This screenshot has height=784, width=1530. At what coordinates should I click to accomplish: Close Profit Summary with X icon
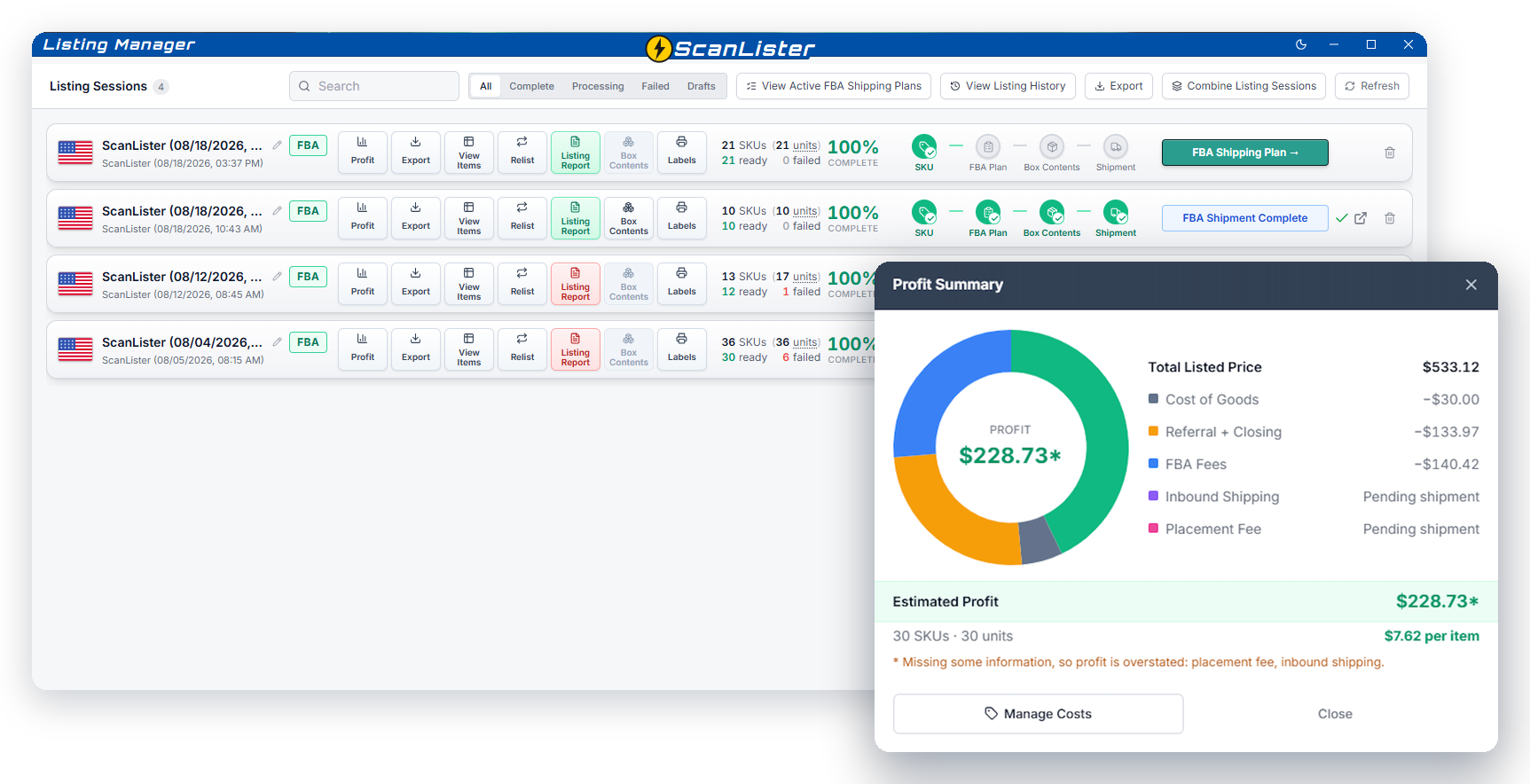click(x=1471, y=285)
